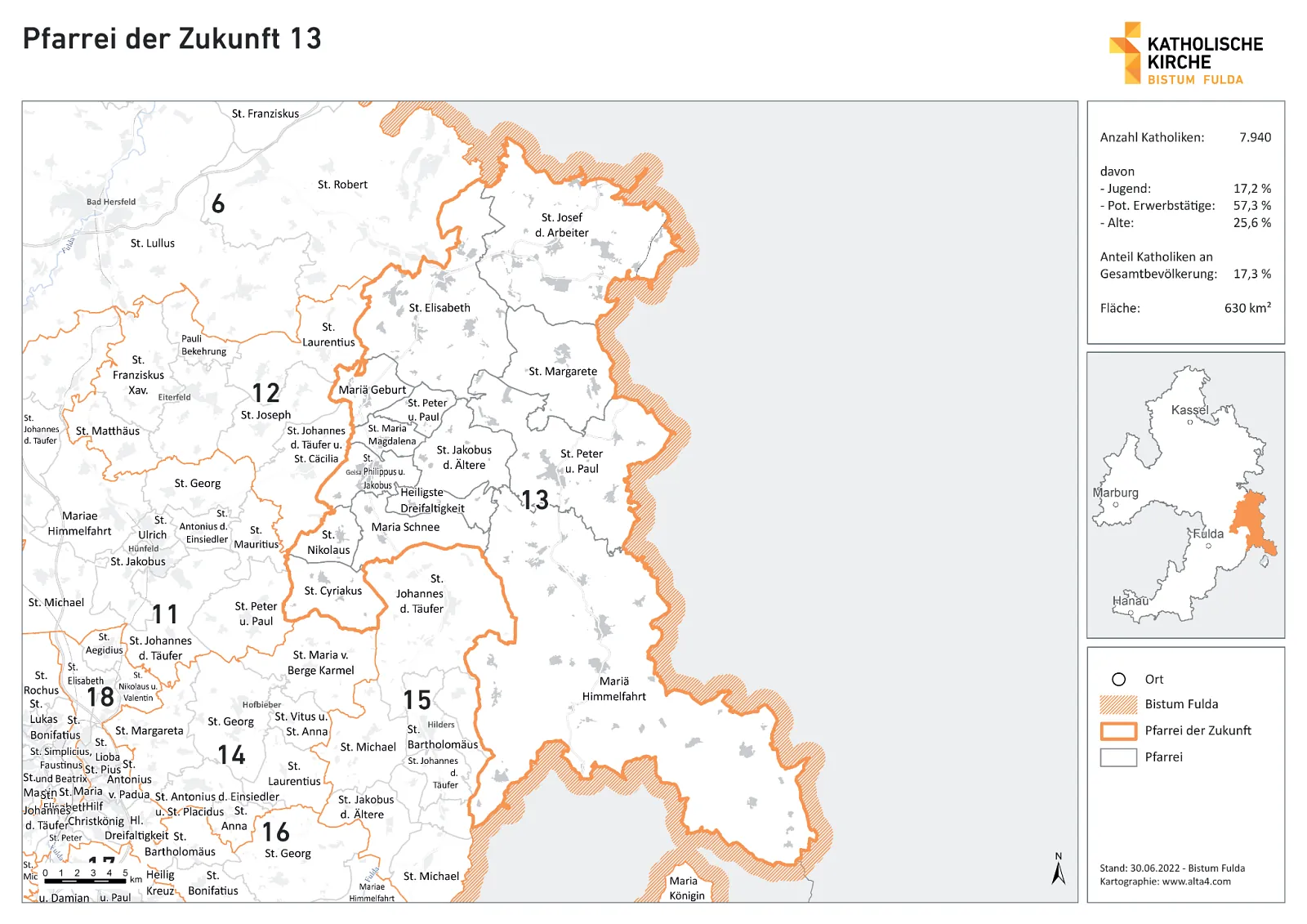
Task: Click the Katholische Kirche cross logo
Action: [x=1125, y=53]
